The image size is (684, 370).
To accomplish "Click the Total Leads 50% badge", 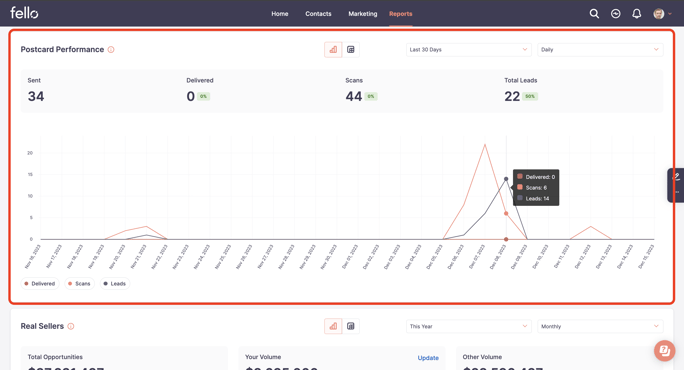I will 530,96.
